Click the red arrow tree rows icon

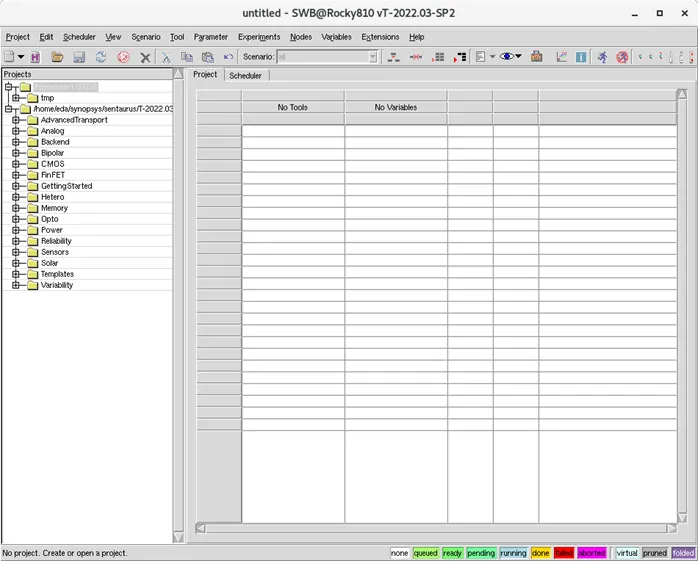pos(460,57)
